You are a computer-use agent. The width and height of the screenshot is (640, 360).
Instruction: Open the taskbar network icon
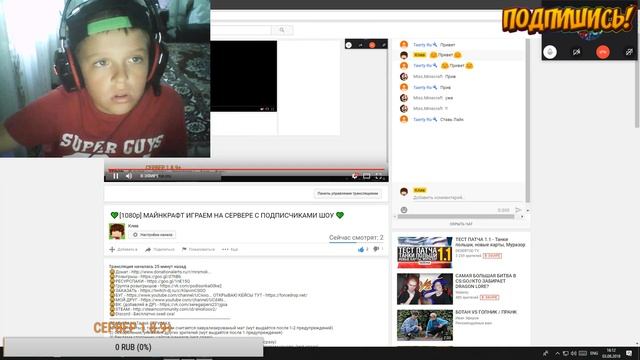coord(566,353)
